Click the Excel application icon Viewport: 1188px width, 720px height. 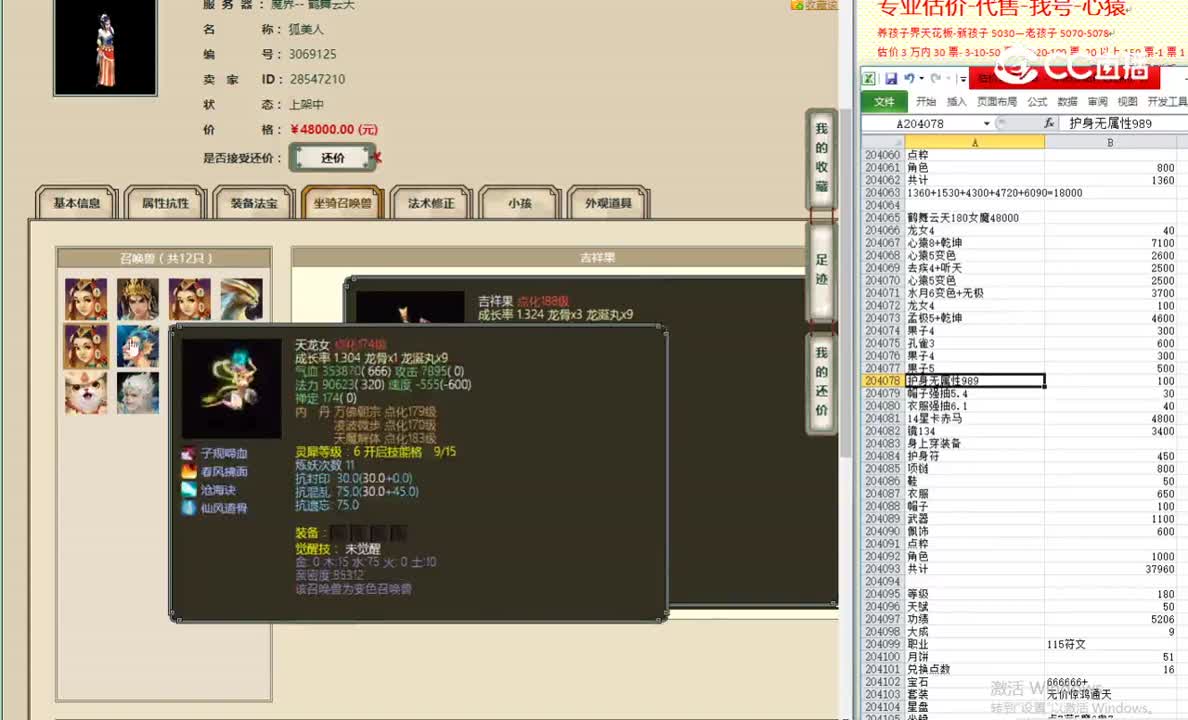869,78
